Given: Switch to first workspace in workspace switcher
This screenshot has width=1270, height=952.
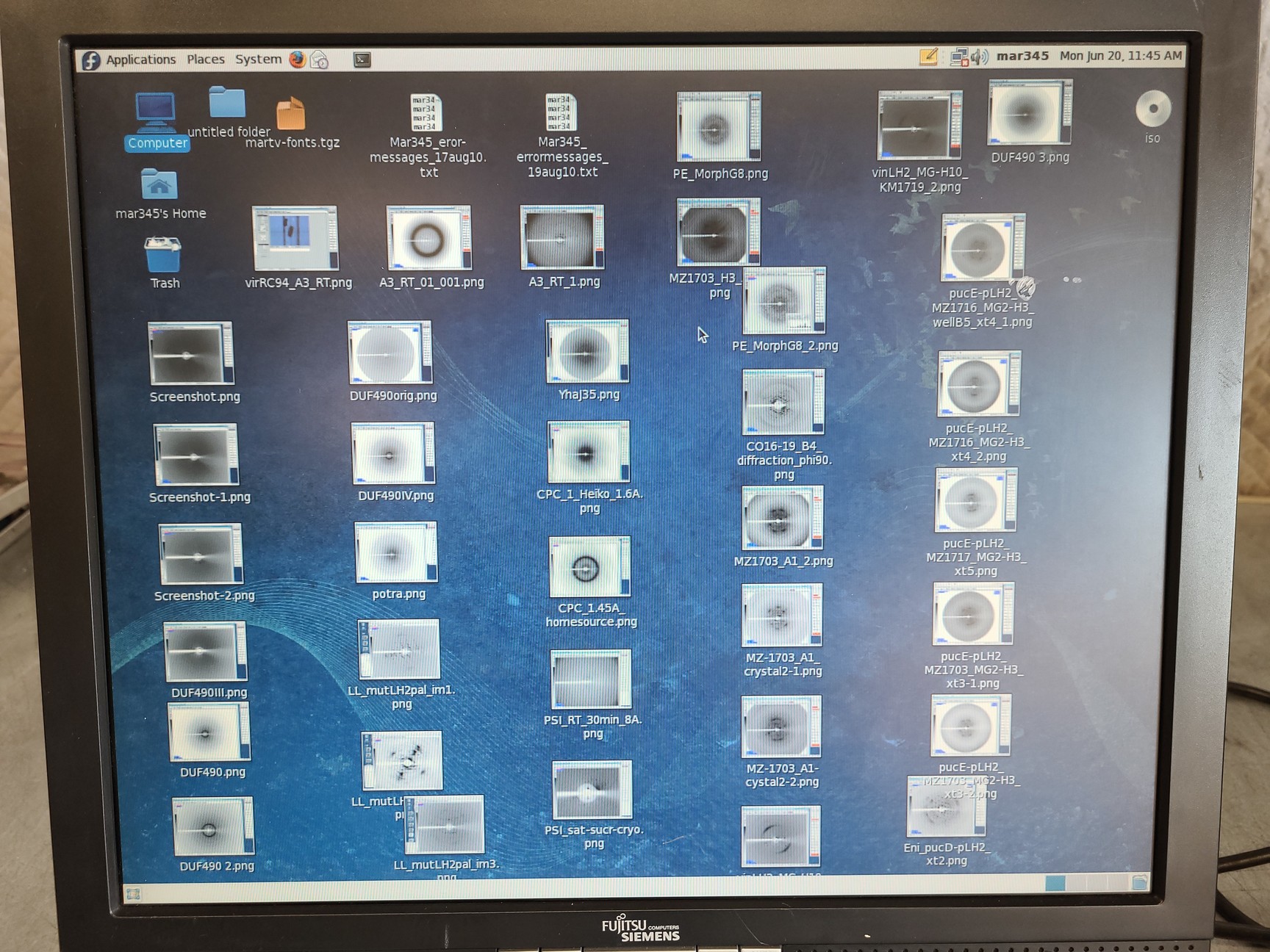Looking at the screenshot, I should coord(1055,883).
